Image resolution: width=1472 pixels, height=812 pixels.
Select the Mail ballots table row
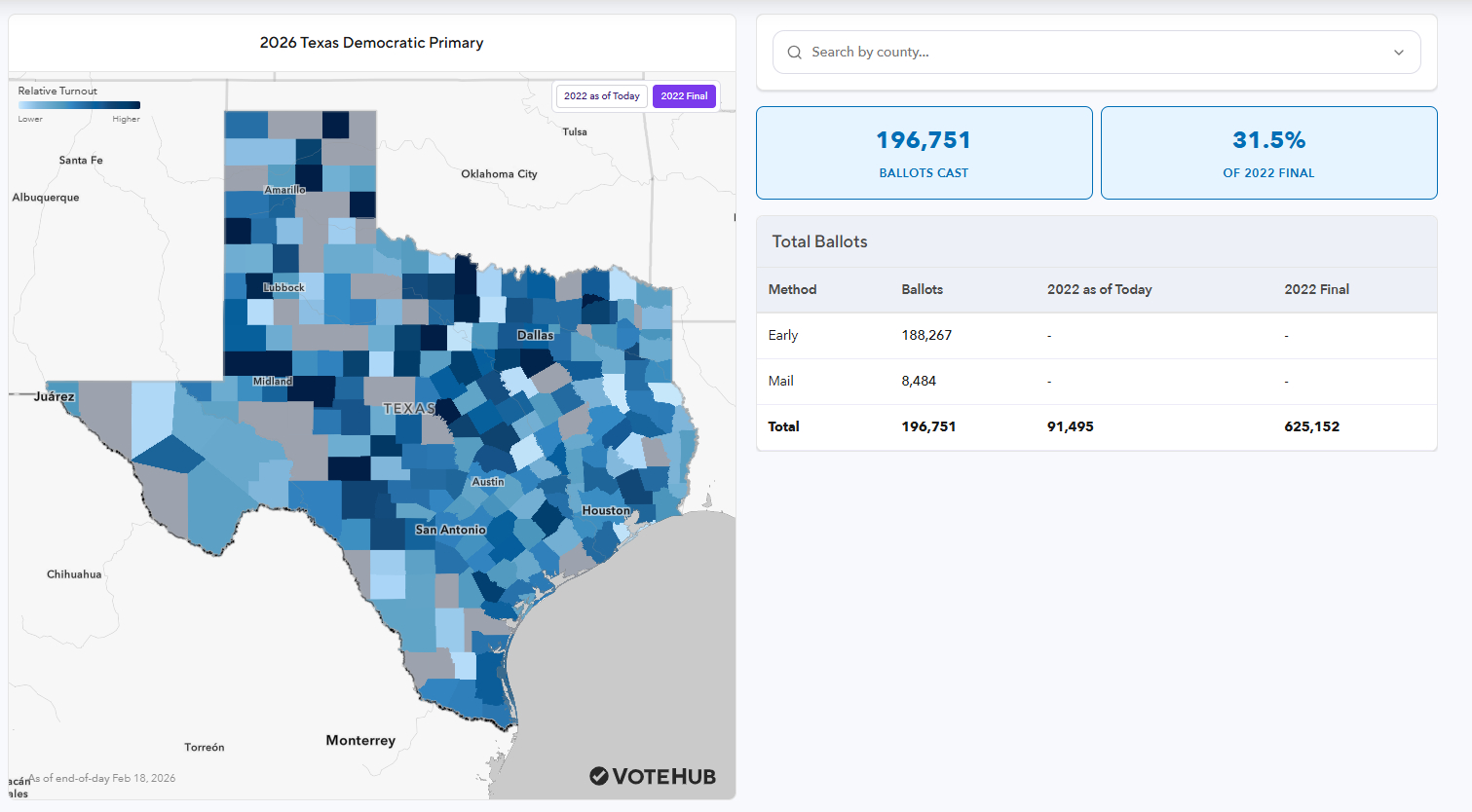1096,381
